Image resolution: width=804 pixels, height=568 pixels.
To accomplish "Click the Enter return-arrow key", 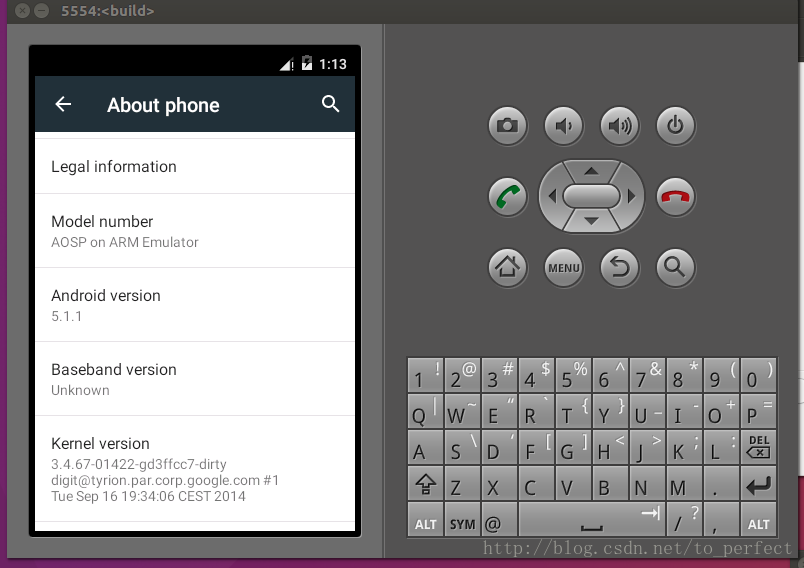I will (758, 484).
